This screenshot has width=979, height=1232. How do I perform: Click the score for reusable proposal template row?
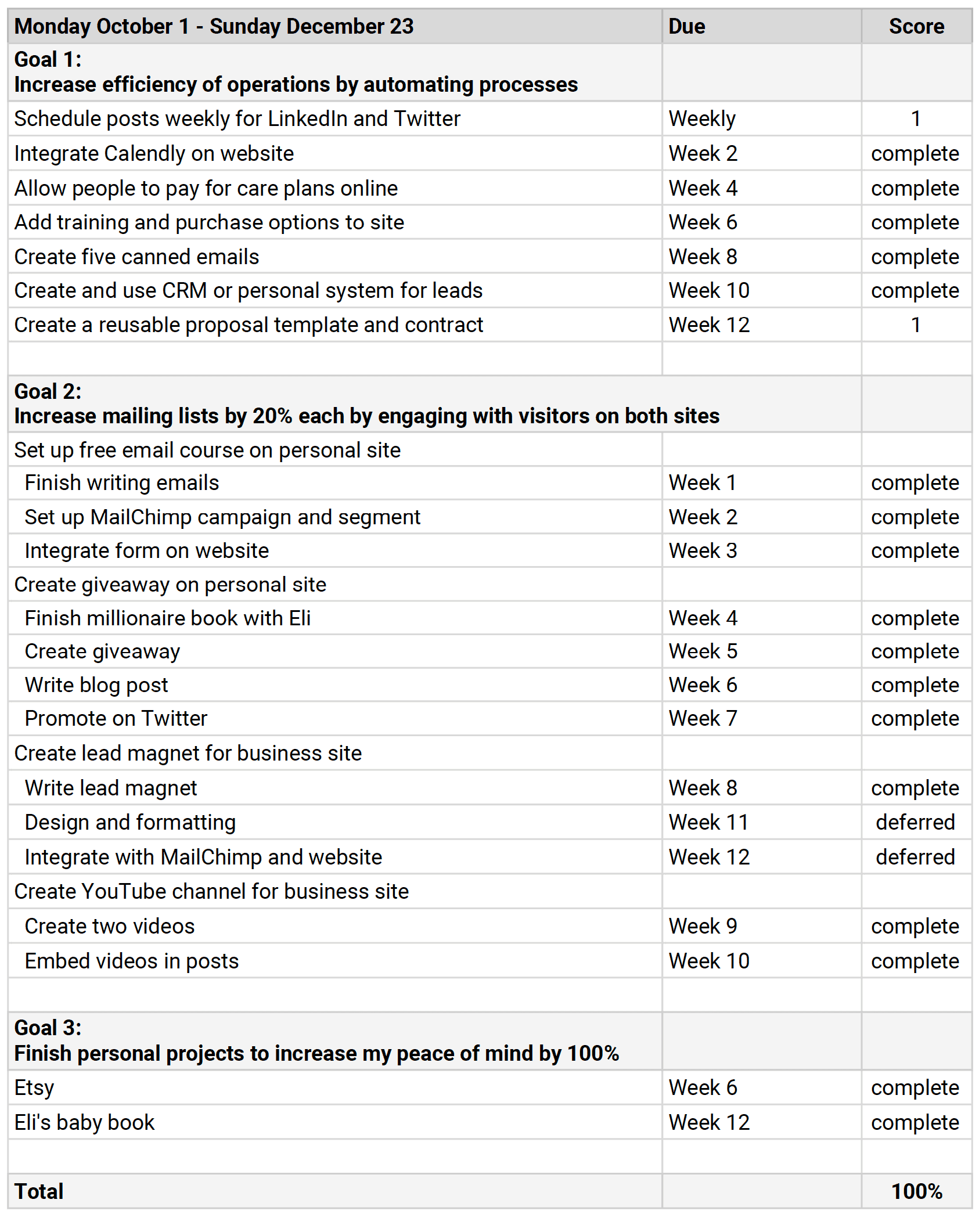coord(916,325)
